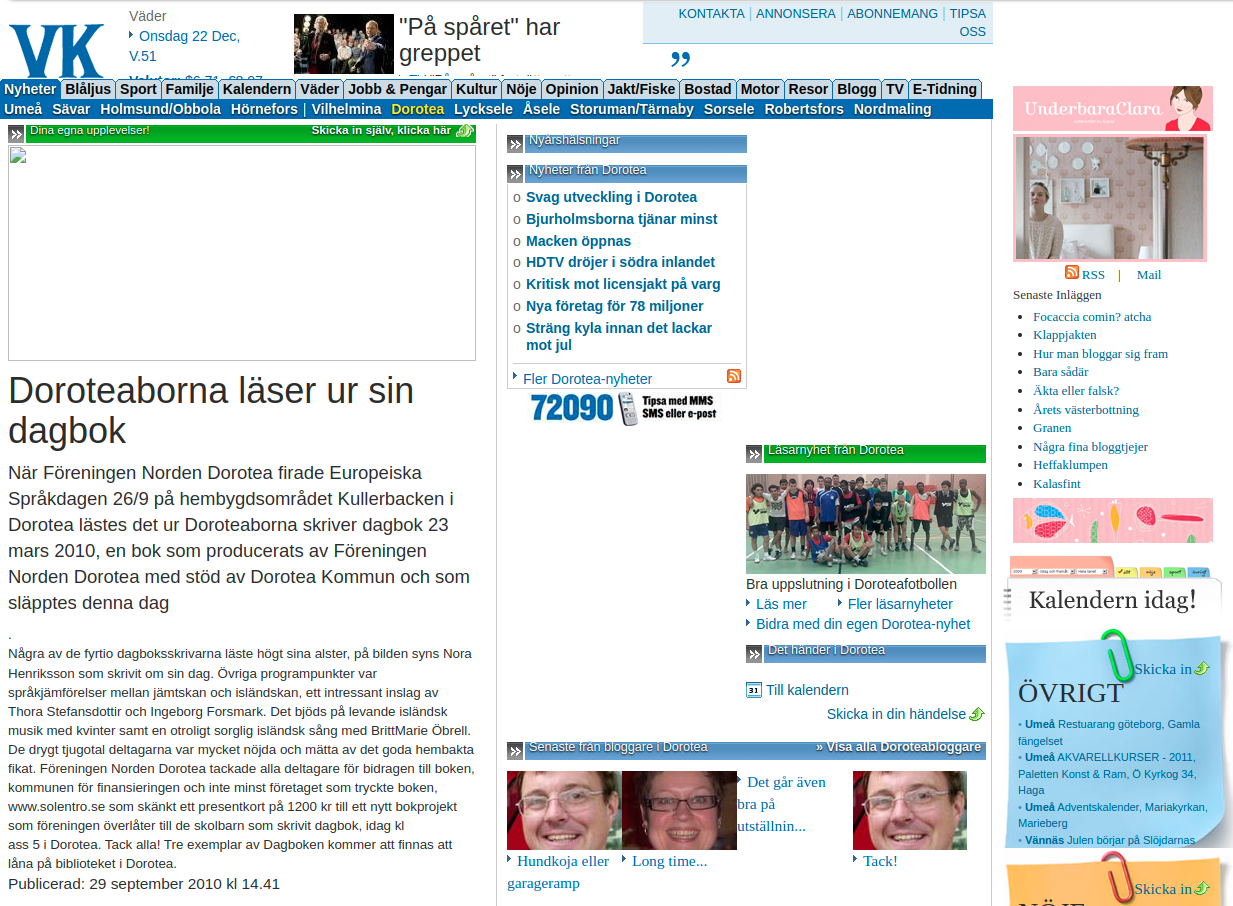This screenshot has width=1233, height=906.
Task: Follow the Fler Dorotea-nyheter link
Action: (587, 379)
